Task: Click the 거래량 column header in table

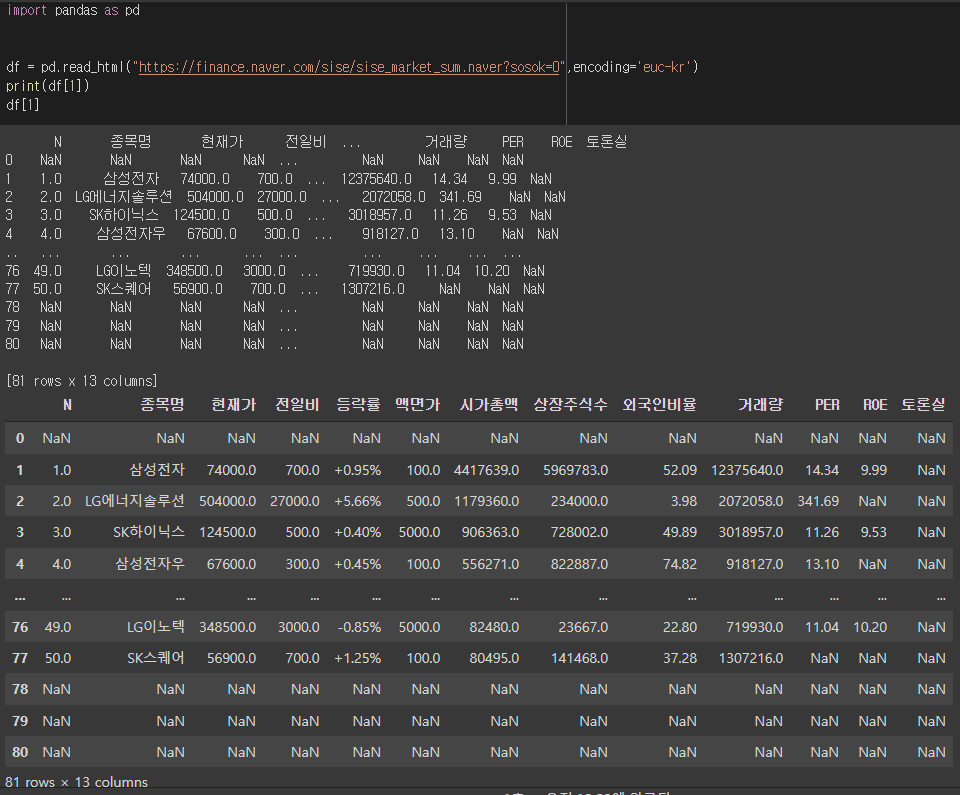Action: [760, 404]
